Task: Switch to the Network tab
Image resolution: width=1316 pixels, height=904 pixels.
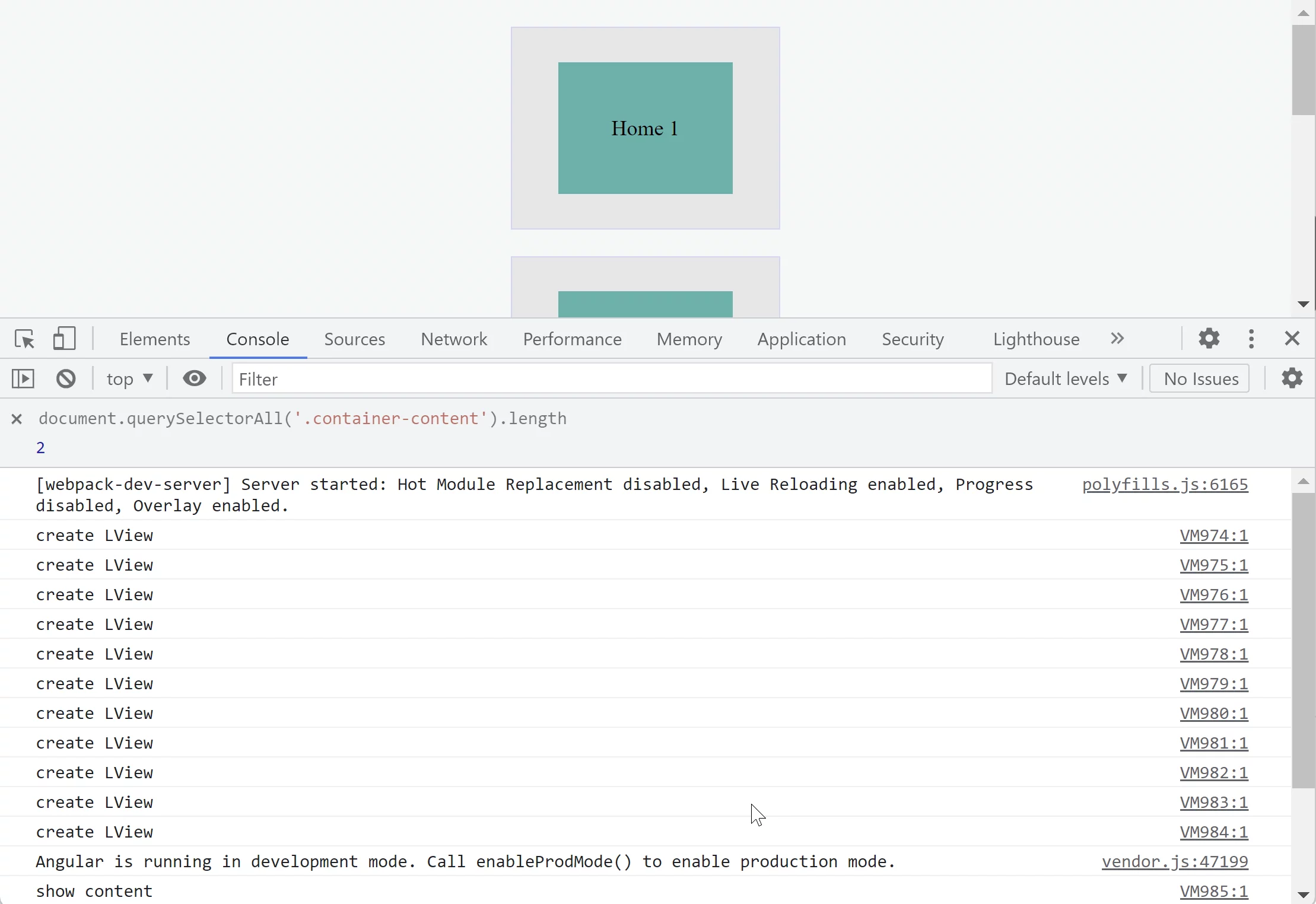Action: tap(454, 339)
